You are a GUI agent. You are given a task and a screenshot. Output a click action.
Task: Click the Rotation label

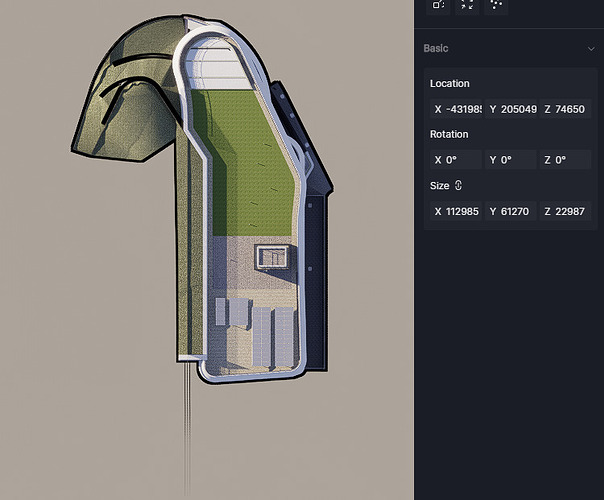point(449,134)
